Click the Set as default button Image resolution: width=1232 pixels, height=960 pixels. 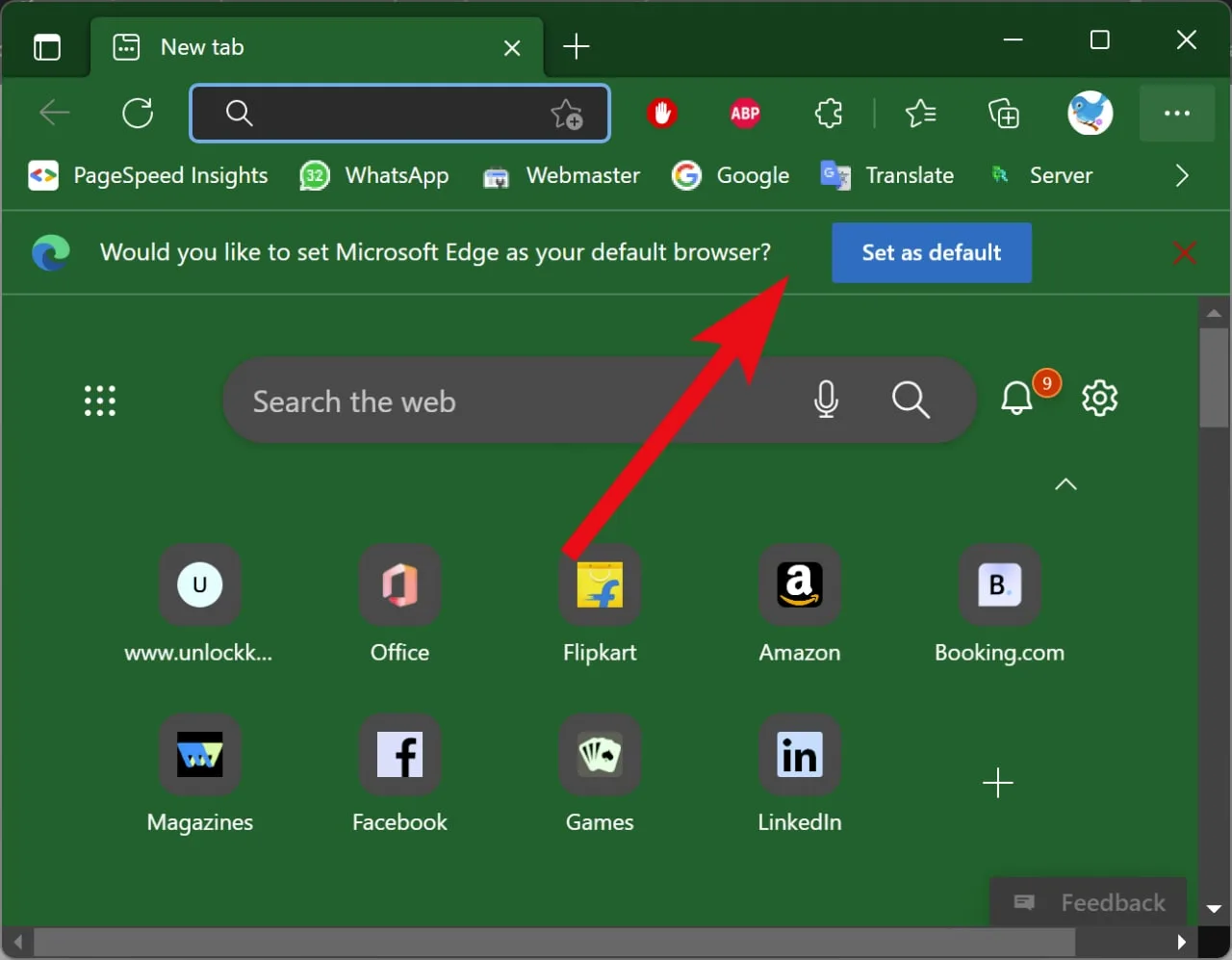point(932,252)
